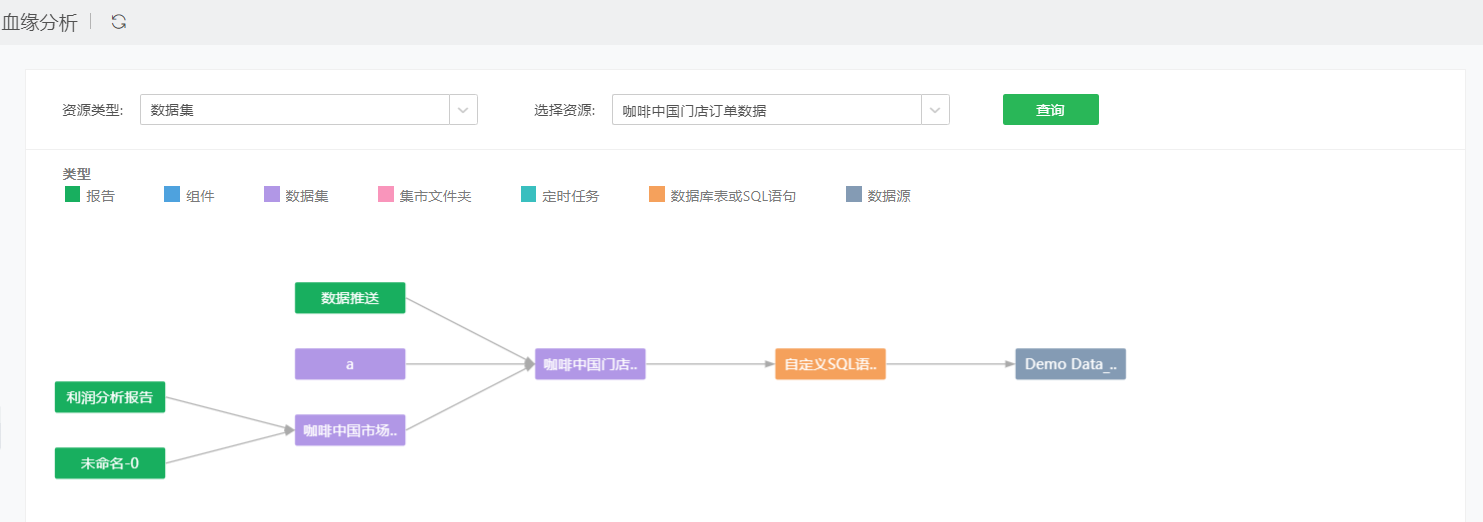Click the 选择资源: label

(564, 110)
